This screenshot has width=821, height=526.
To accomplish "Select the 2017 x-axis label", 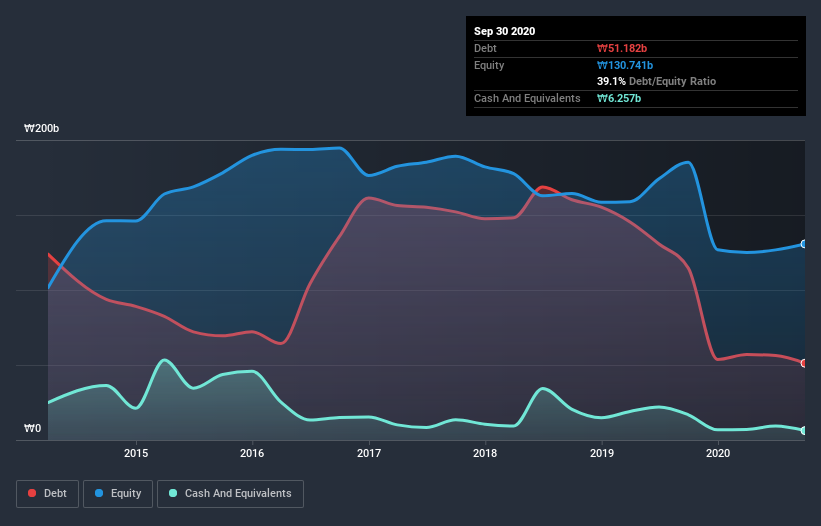I will click(369, 453).
